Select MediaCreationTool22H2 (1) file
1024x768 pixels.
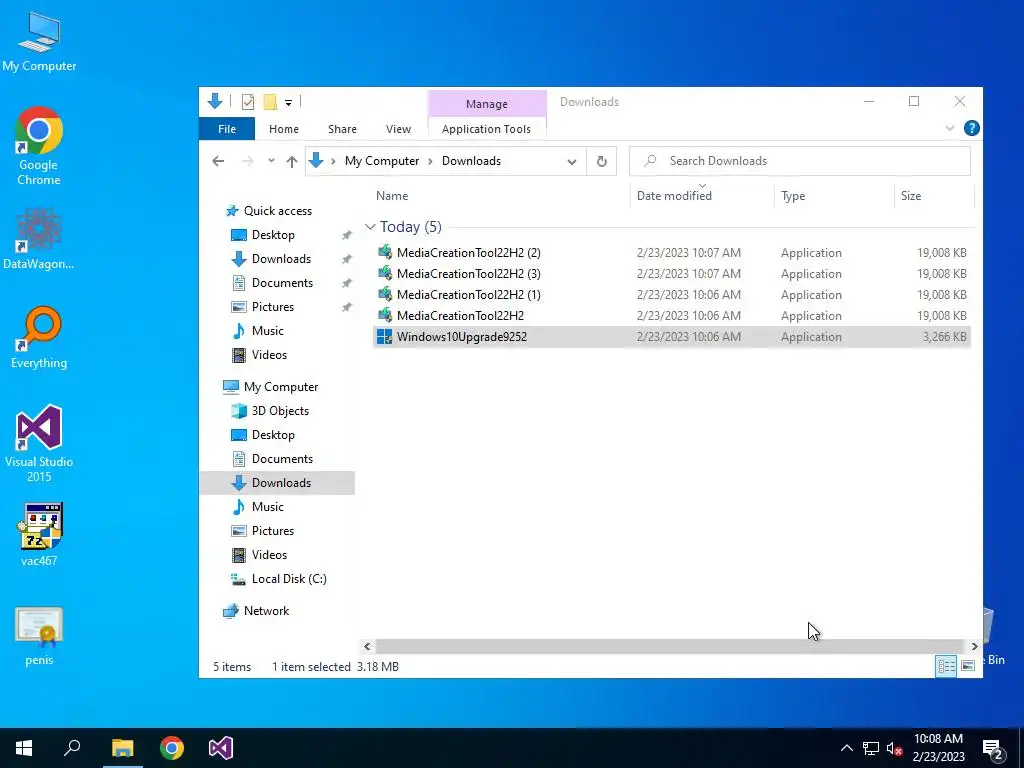coord(671,295)
